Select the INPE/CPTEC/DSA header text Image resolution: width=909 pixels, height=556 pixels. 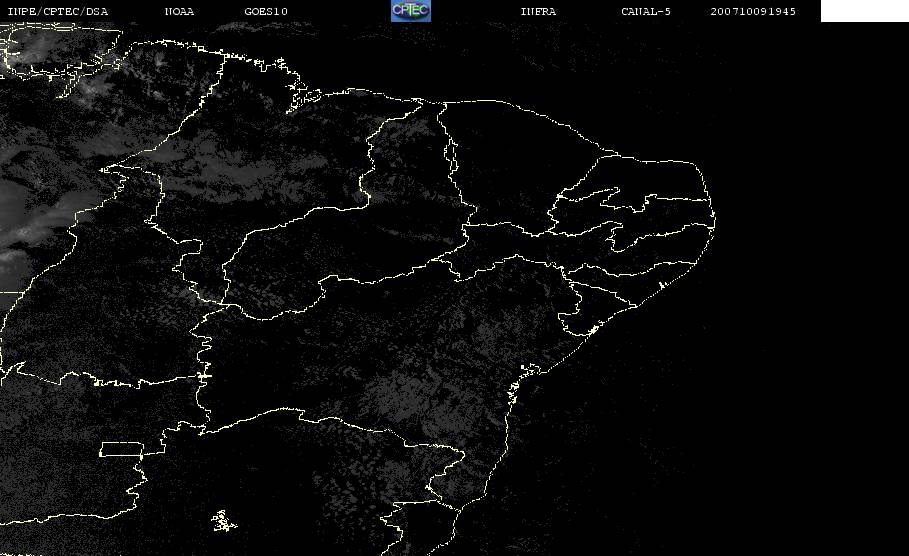coord(58,12)
